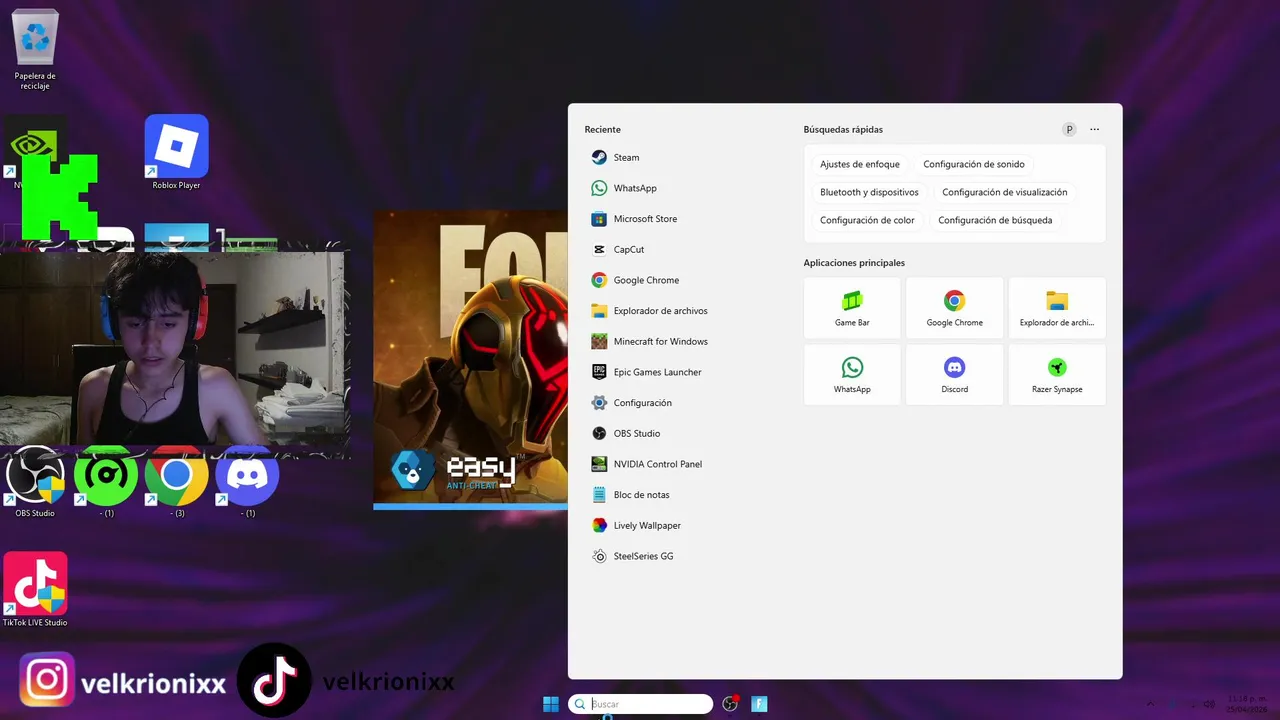The image size is (1280, 720).
Task: Open the Fortnite icon on the taskbar
Action: click(x=759, y=704)
